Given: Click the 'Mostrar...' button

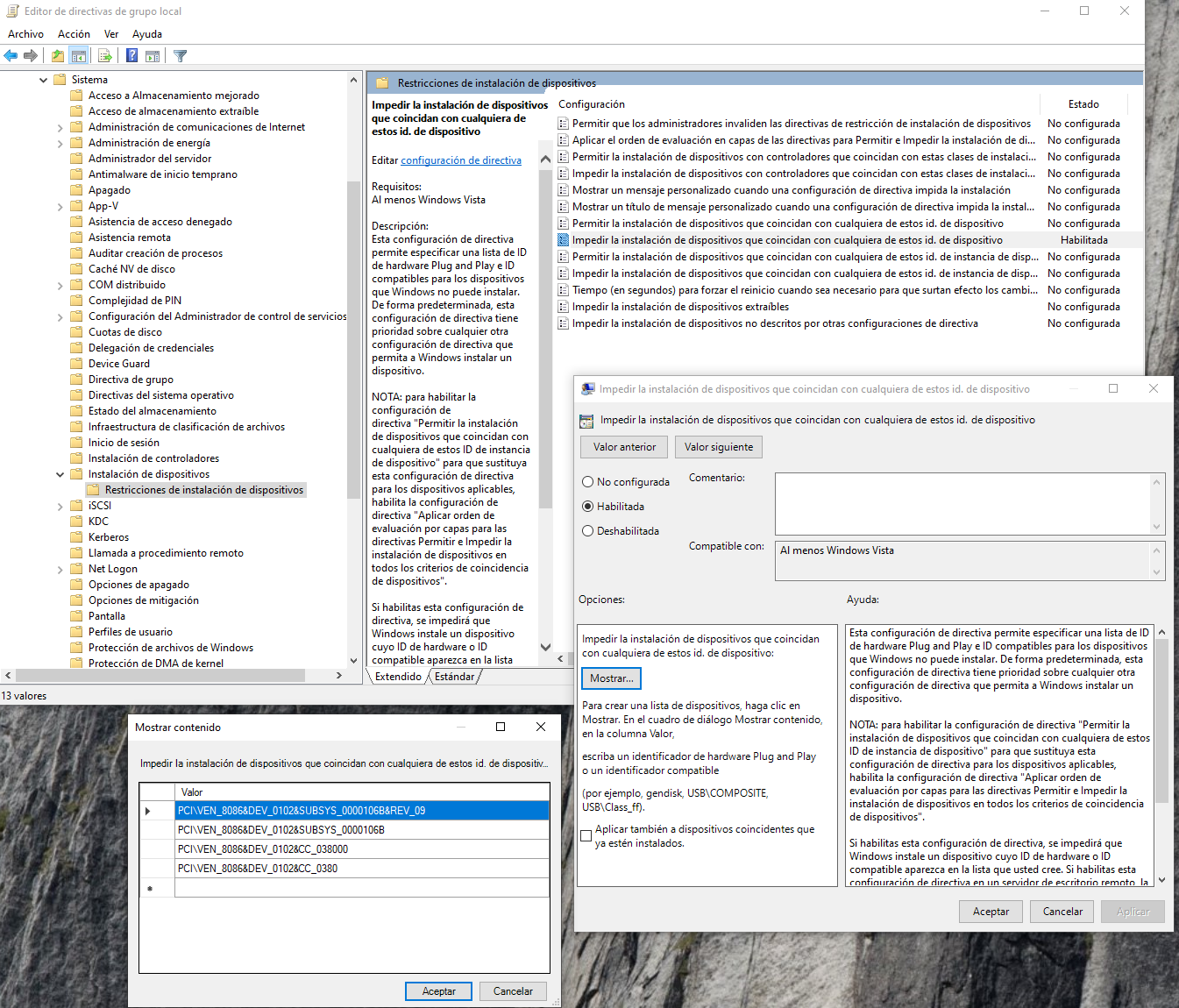Looking at the screenshot, I should pyautogui.click(x=611, y=678).
